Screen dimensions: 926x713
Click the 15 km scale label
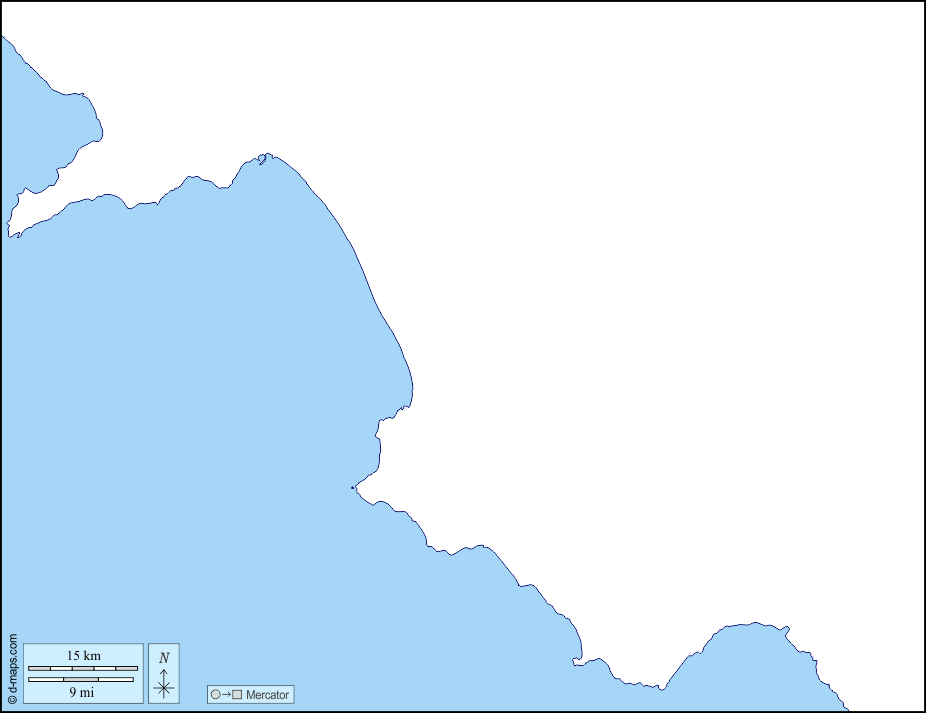pos(83,656)
